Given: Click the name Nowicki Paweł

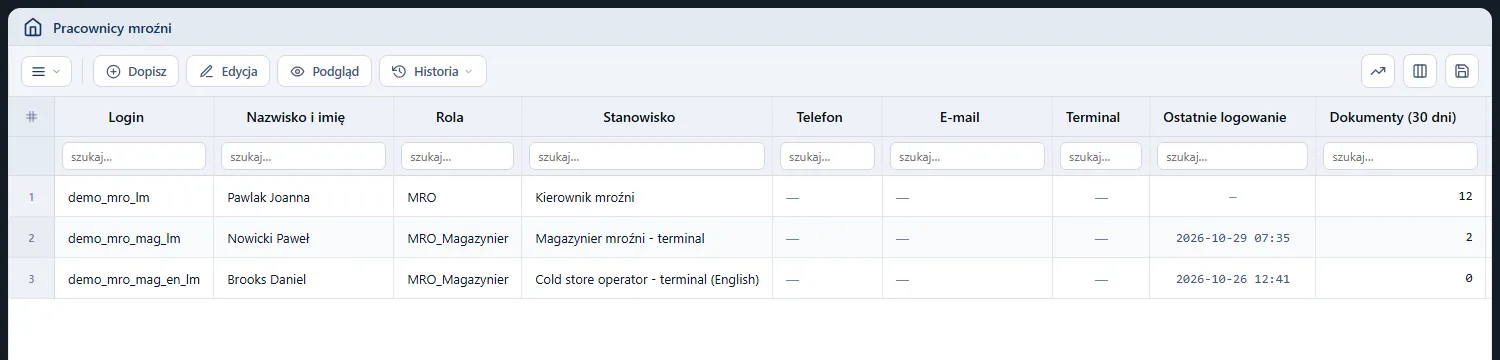Looking at the screenshot, I should coord(269,238).
